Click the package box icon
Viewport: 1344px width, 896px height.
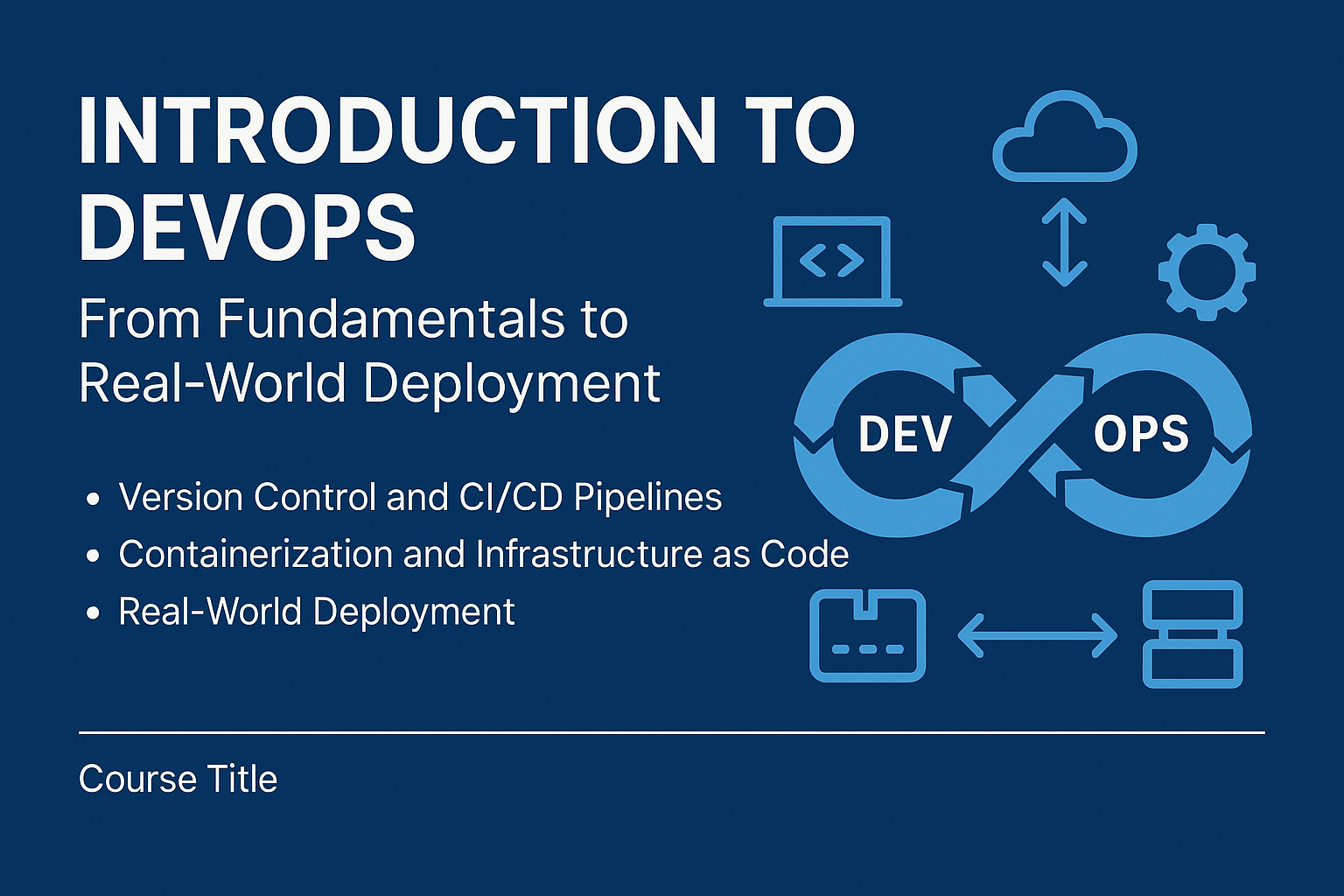[867, 635]
